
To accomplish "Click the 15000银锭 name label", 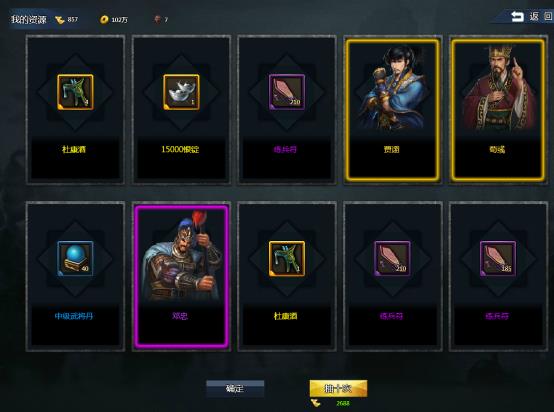I will pyautogui.click(x=180, y=149).
